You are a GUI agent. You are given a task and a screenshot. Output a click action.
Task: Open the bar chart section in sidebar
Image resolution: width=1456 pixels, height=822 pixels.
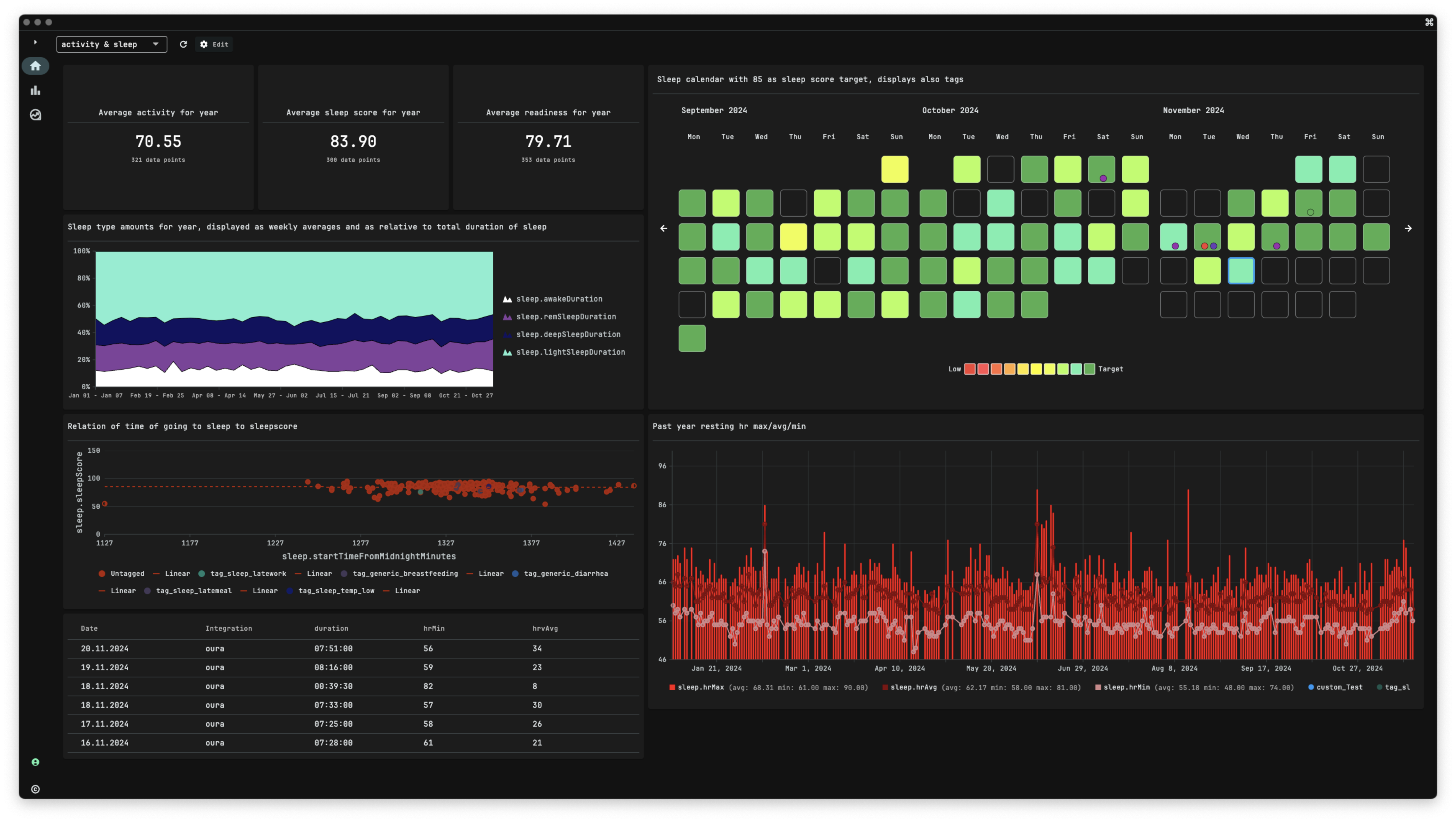35,90
